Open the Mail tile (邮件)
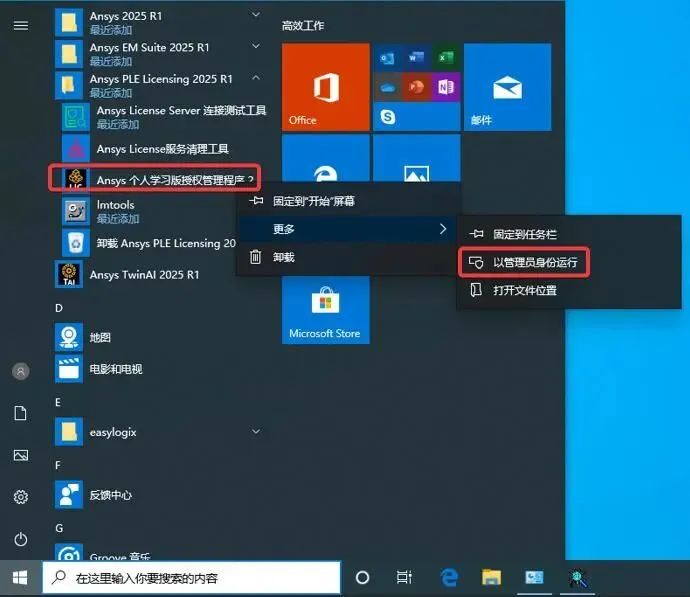Image resolution: width=690 pixels, height=597 pixels. pos(507,87)
